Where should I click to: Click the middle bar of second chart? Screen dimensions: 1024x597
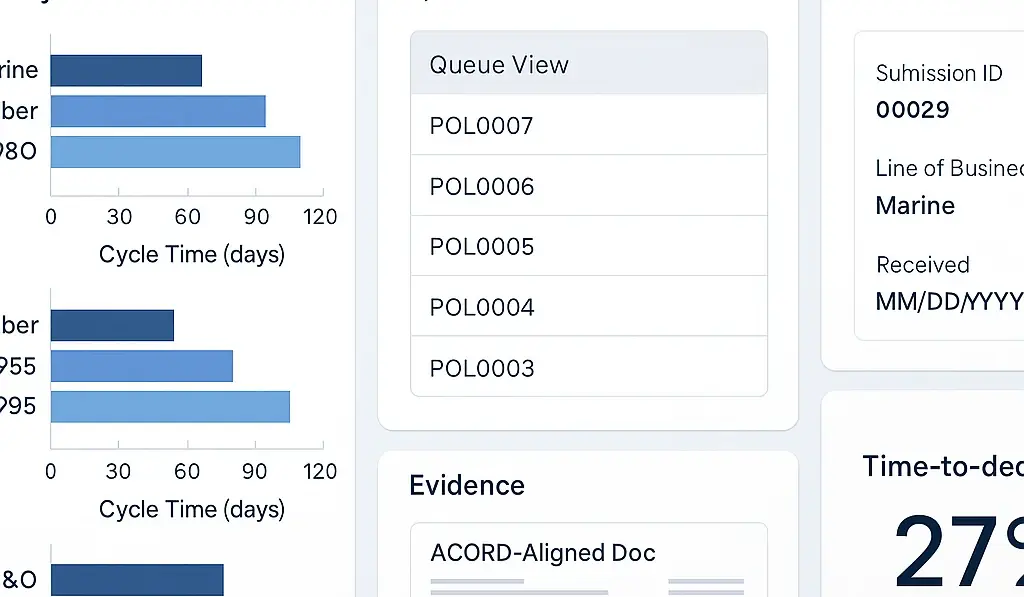coord(141,366)
